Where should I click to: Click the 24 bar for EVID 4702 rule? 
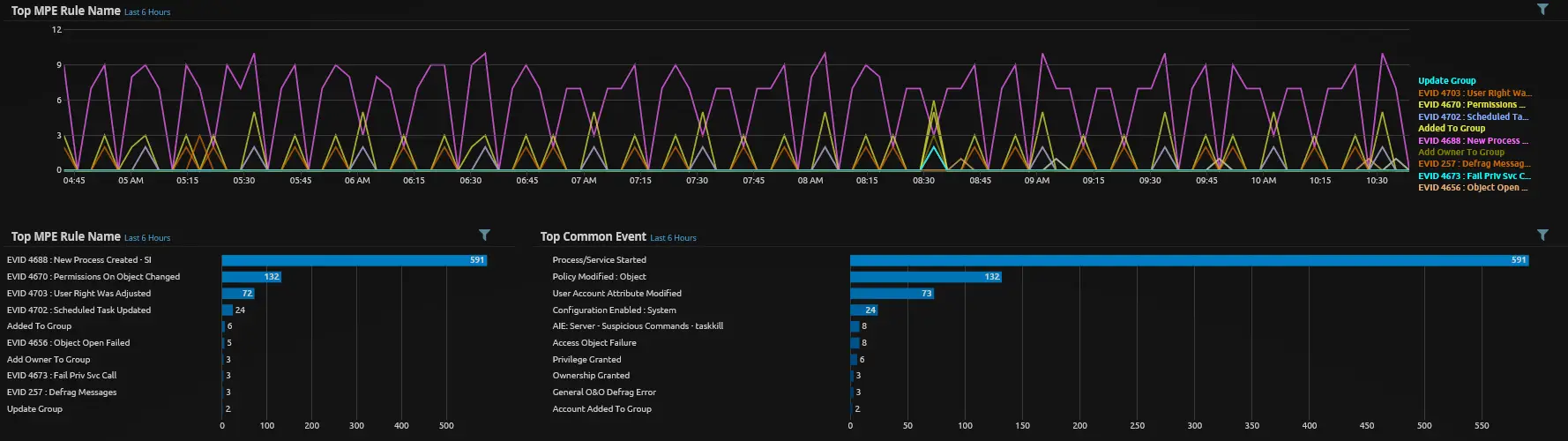[x=228, y=310]
